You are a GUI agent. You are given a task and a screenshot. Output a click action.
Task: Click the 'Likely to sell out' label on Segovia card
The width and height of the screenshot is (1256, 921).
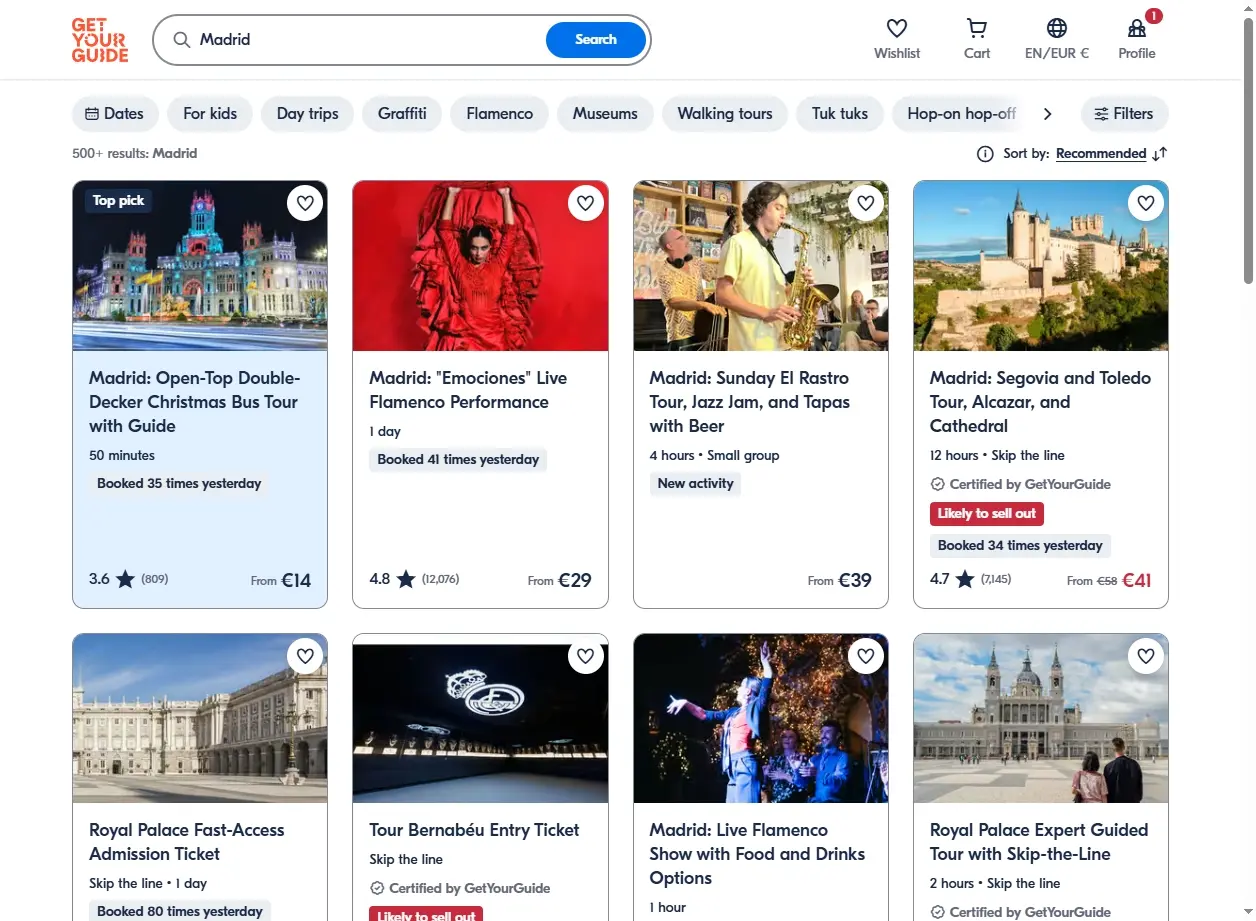987,514
